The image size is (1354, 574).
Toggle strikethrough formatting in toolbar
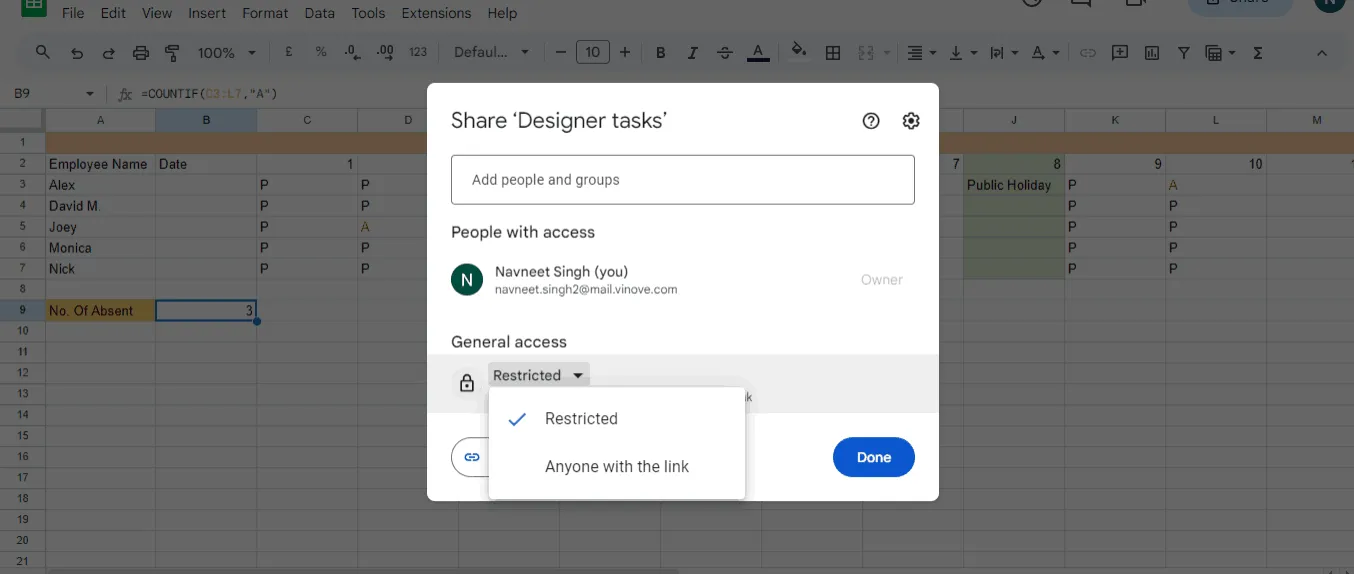coord(724,53)
